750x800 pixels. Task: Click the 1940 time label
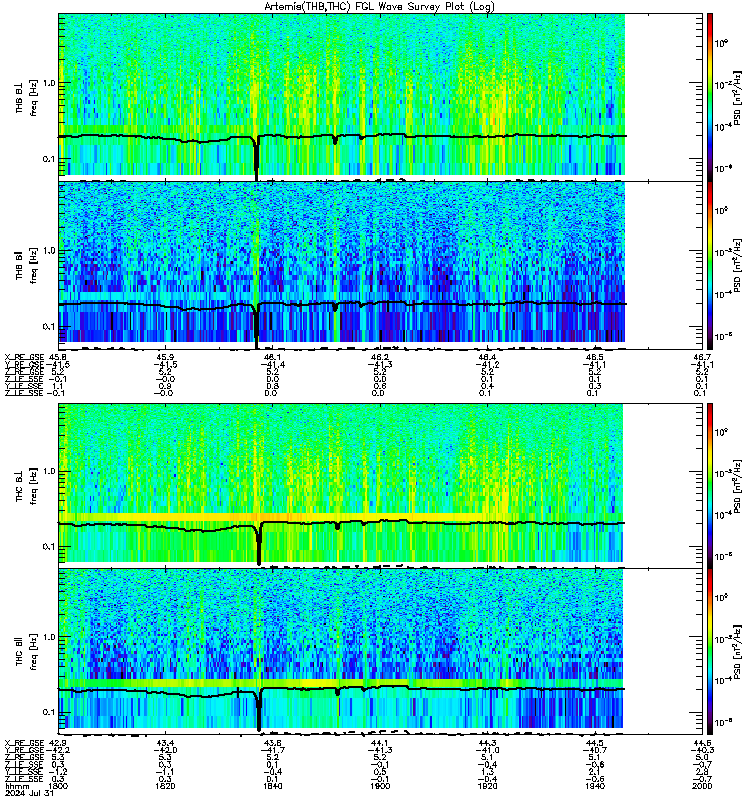tap(595, 786)
